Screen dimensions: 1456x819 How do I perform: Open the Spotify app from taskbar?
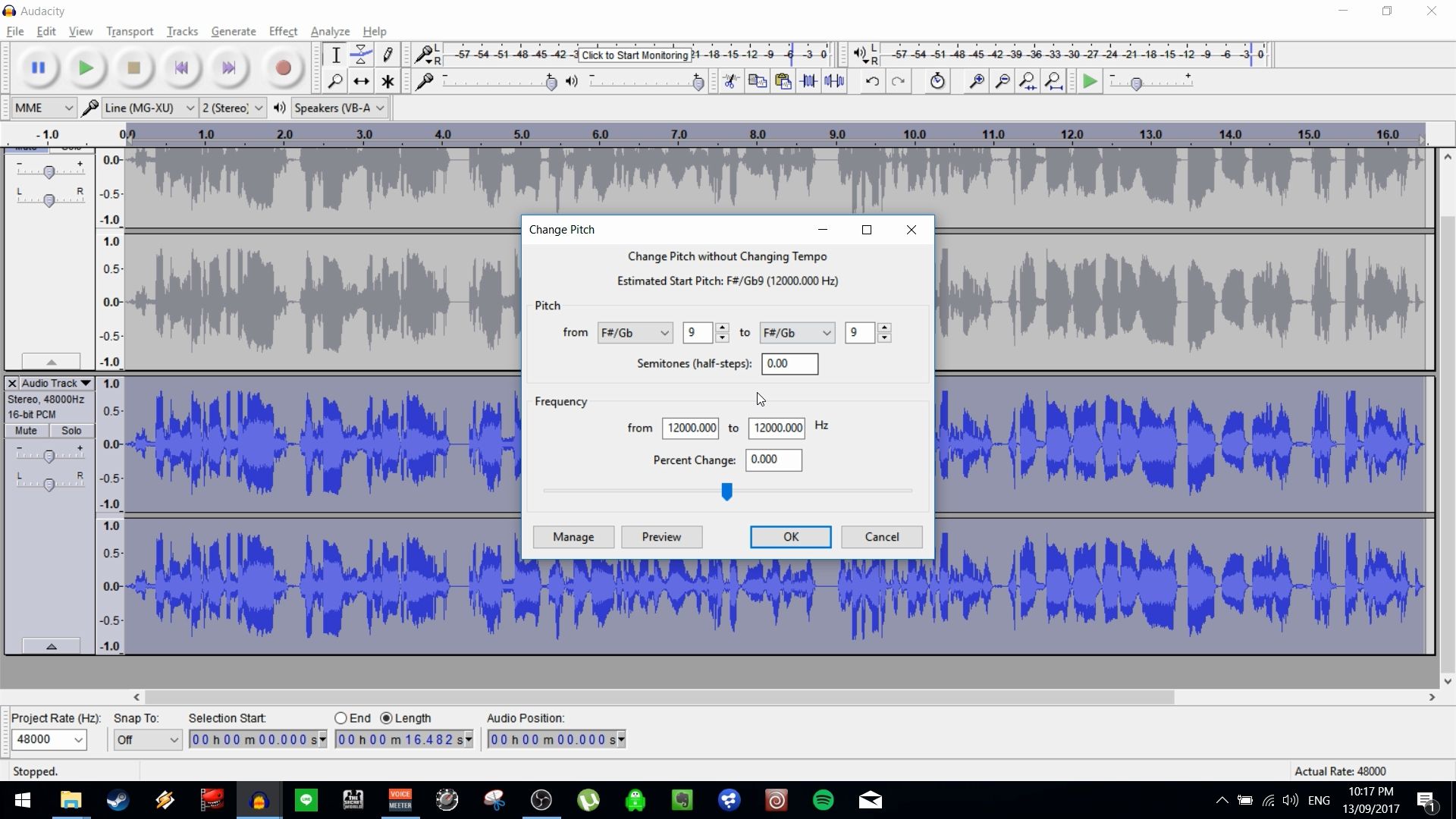824,800
